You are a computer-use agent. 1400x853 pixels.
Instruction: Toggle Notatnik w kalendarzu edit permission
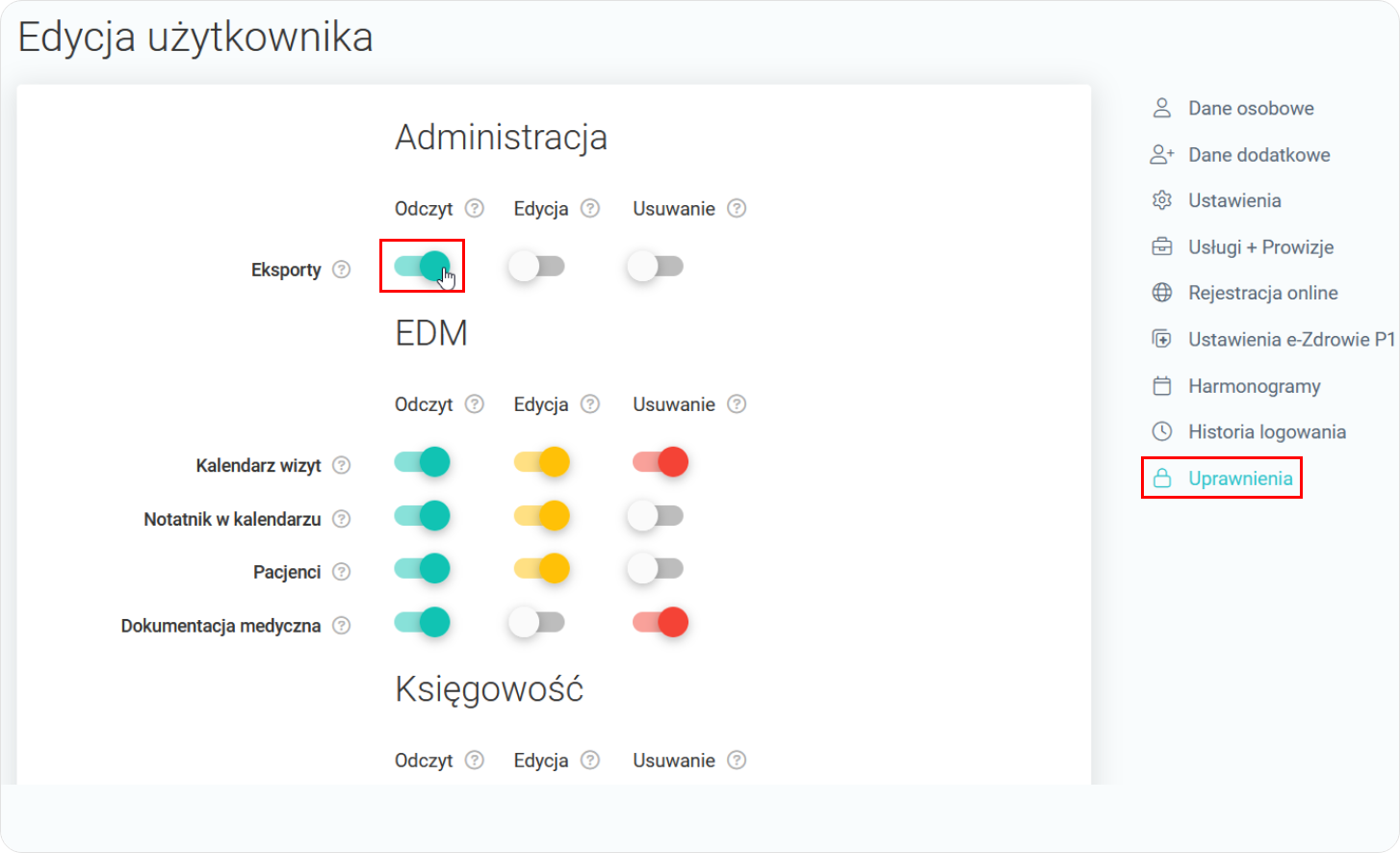(x=541, y=516)
